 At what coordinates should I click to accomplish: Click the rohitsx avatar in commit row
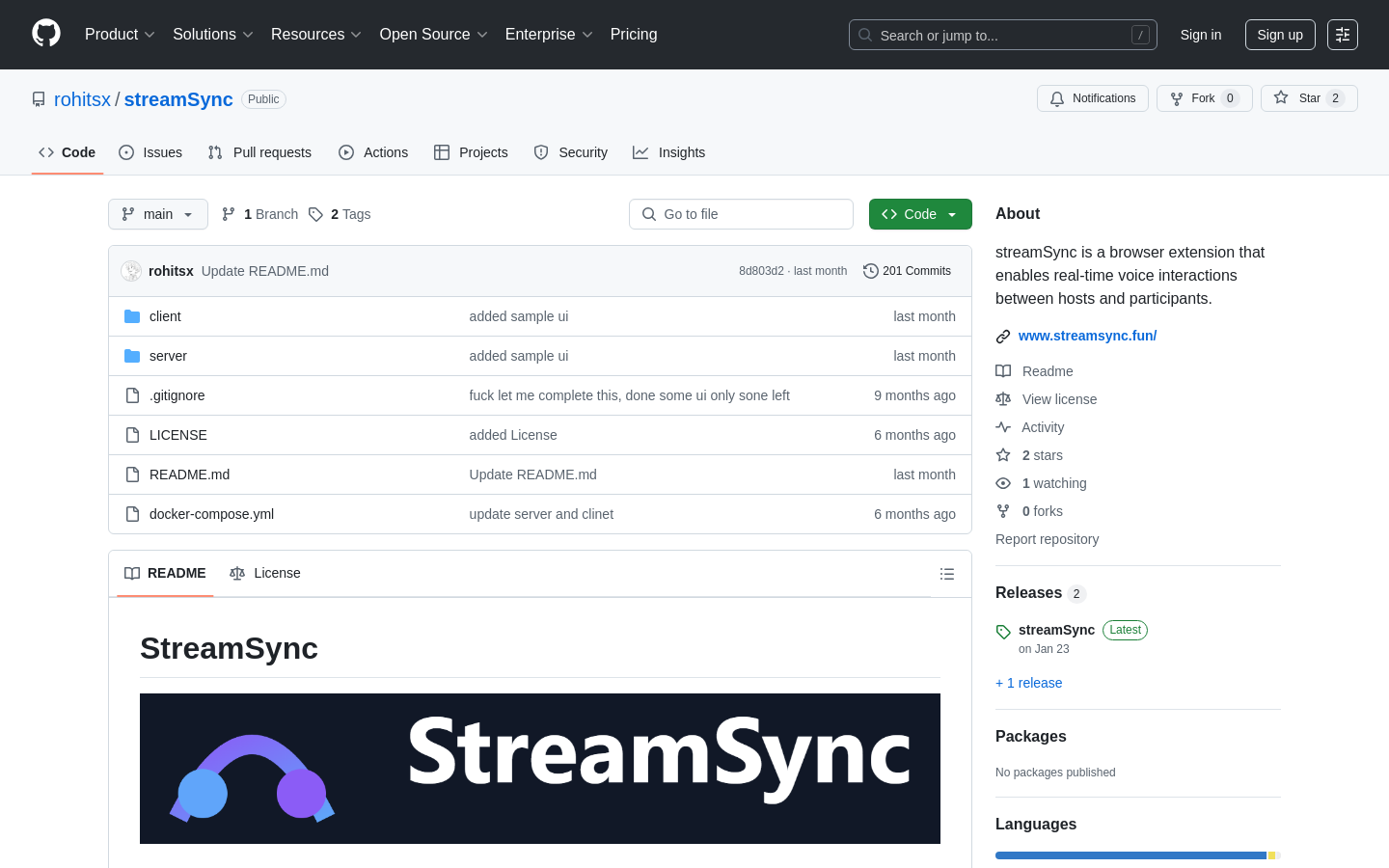click(131, 271)
